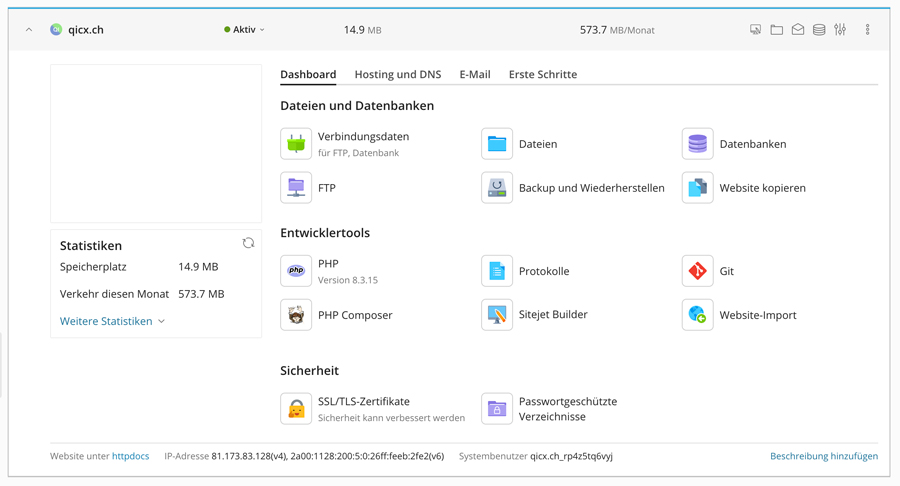Launch PHP Composer
Viewport: 900px width, 486px height.
point(354,315)
